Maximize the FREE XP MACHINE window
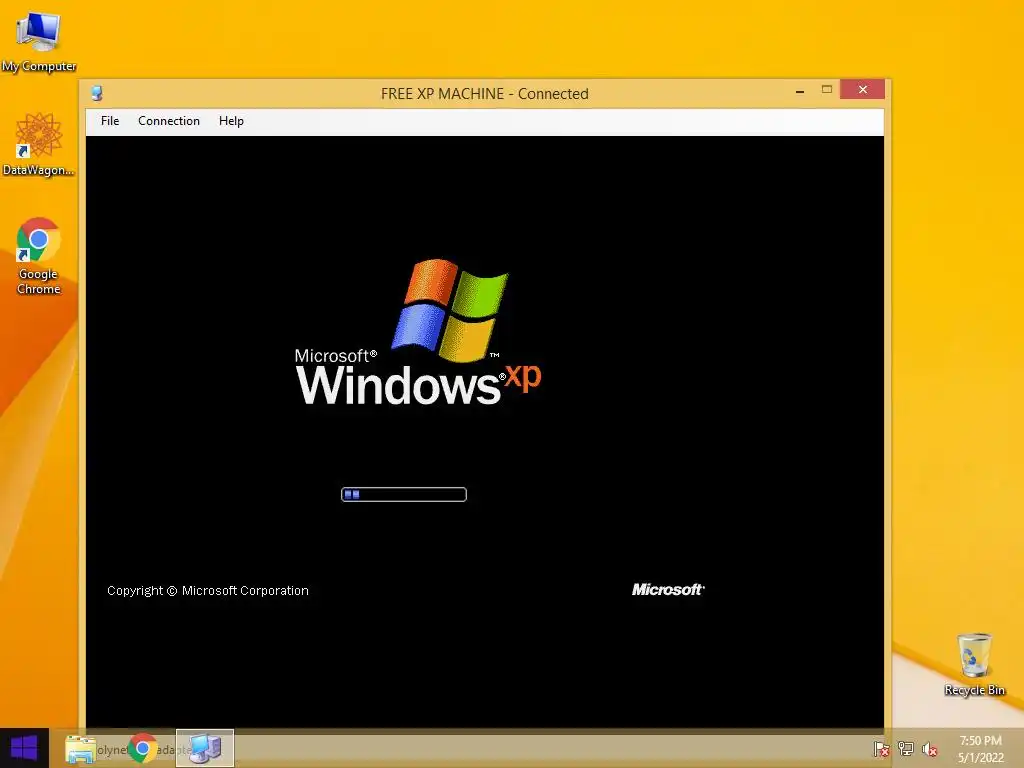Viewport: 1024px width, 768px height. pos(827,89)
